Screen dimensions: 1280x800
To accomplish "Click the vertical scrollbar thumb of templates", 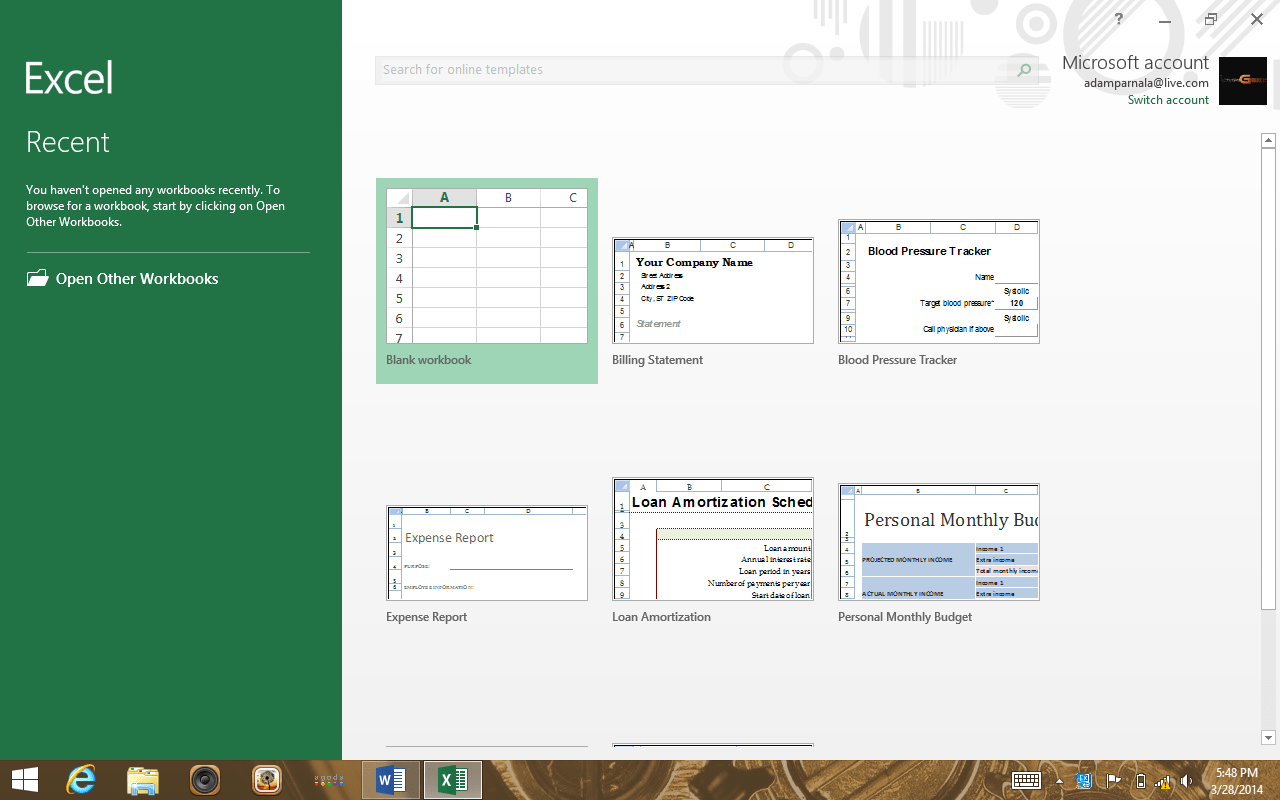I will (x=1269, y=378).
